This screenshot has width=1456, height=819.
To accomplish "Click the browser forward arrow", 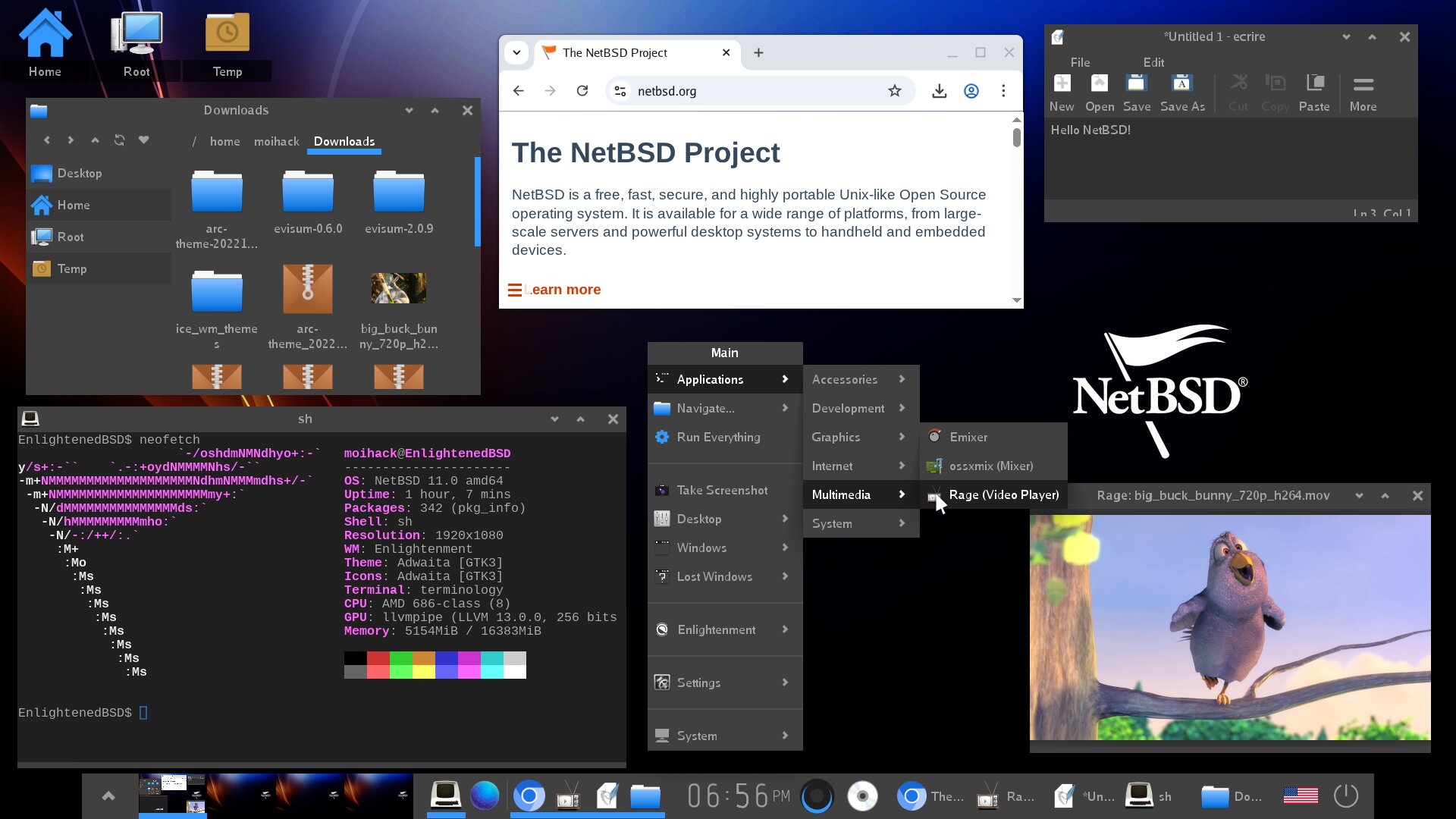I will pyautogui.click(x=551, y=91).
